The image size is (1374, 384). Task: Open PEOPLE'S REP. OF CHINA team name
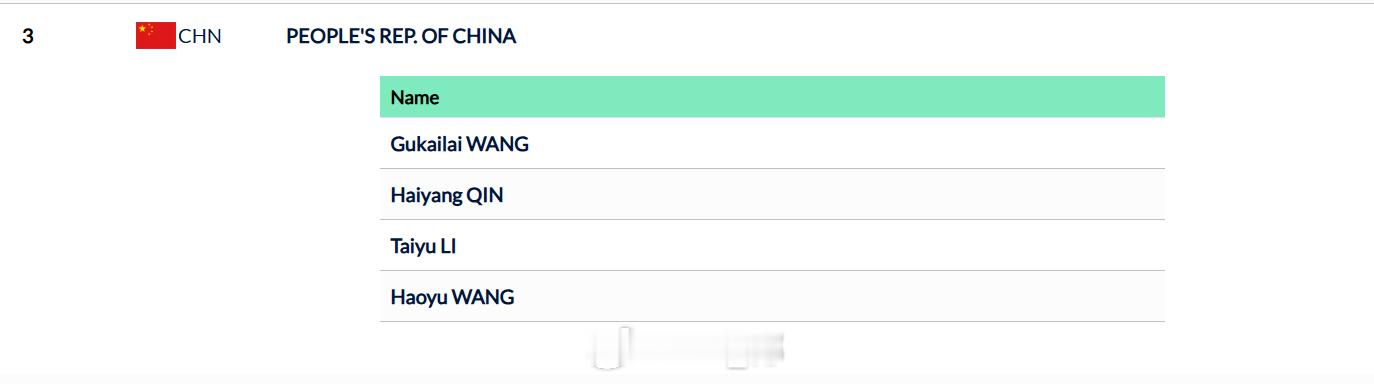click(x=401, y=36)
